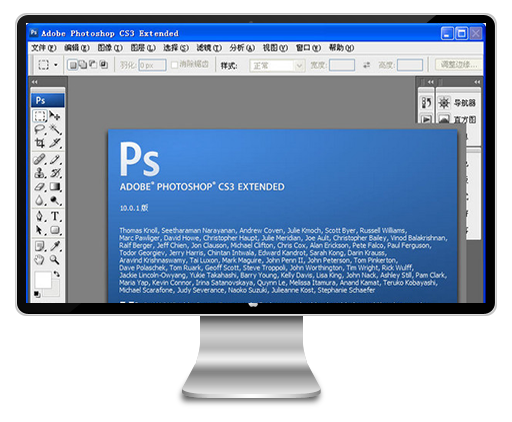Expand right panel dock with double-arrow

tap(477, 82)
